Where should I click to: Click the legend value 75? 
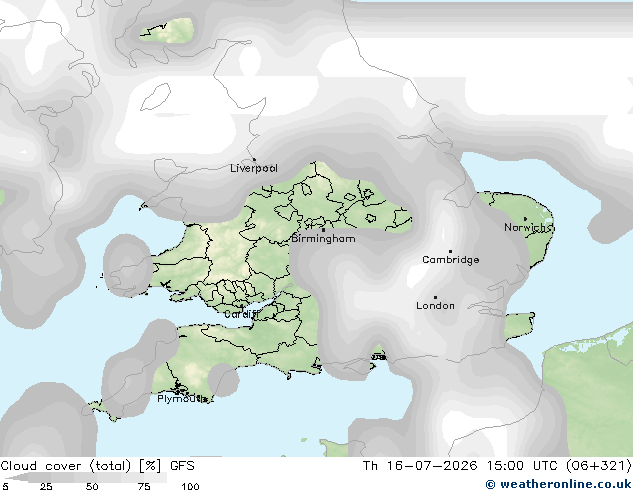[144, 486]
